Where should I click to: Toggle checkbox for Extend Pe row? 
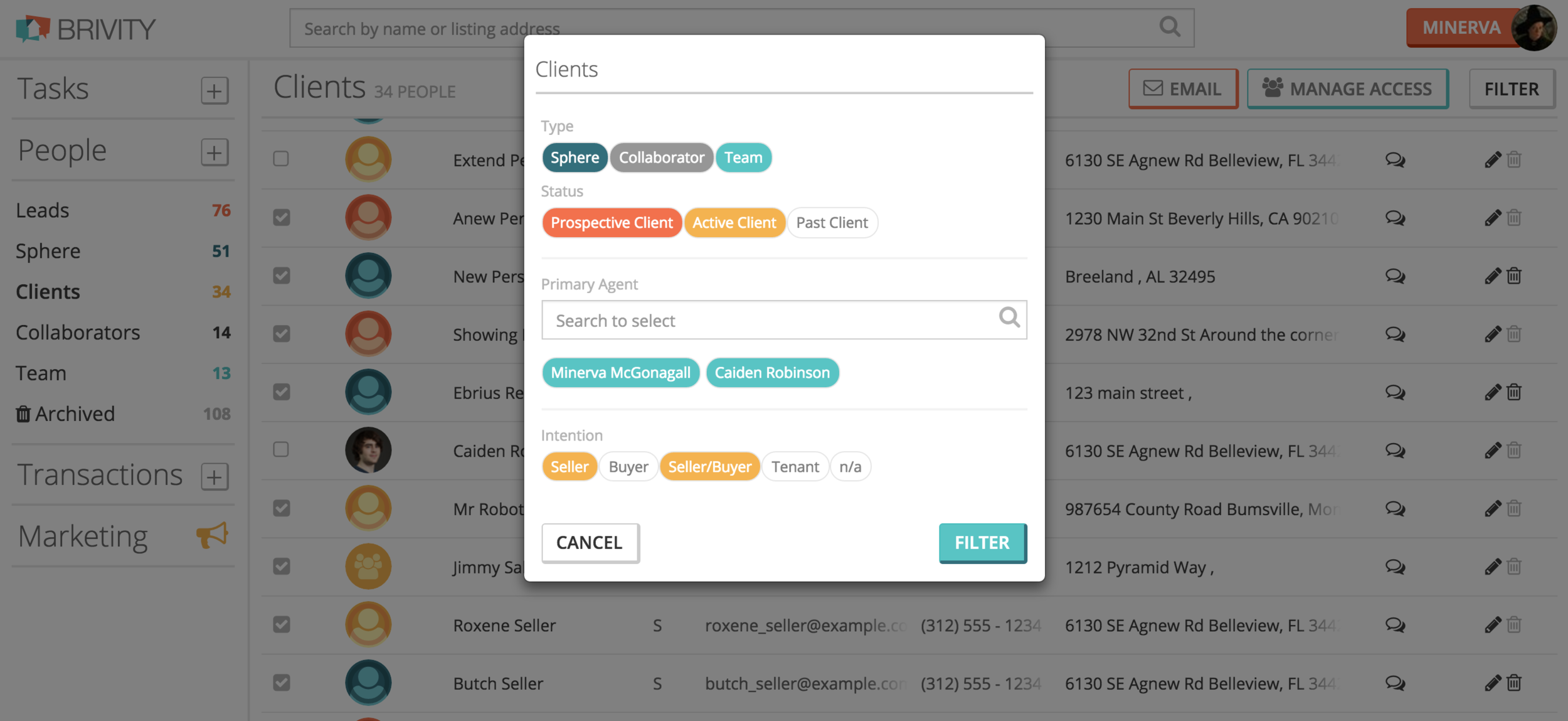click(281, 159)
